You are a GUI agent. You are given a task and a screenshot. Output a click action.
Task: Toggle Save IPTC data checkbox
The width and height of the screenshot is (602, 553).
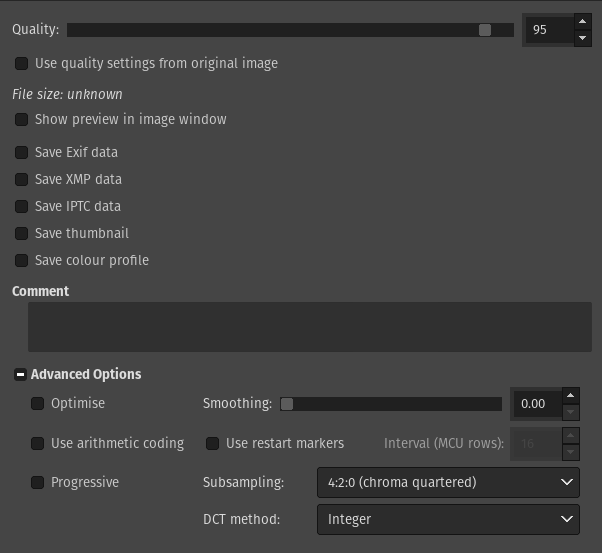tap(22, 206)
